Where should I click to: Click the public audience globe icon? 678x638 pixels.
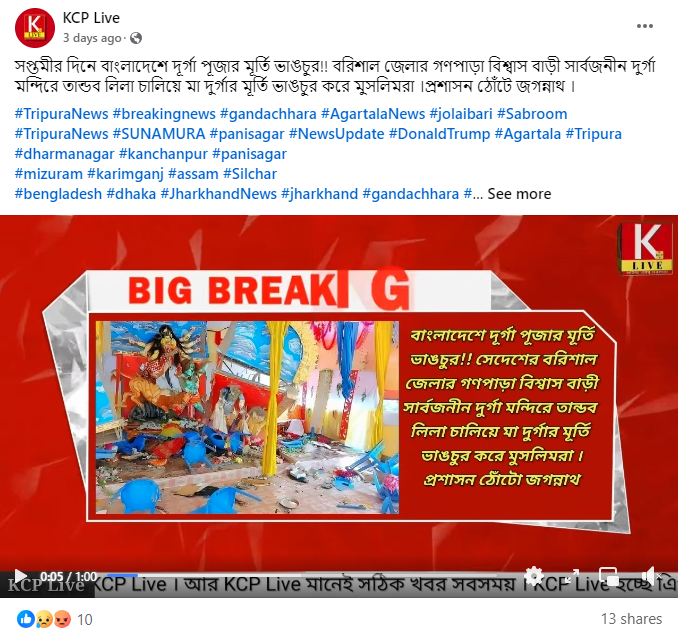coord(136,38)
